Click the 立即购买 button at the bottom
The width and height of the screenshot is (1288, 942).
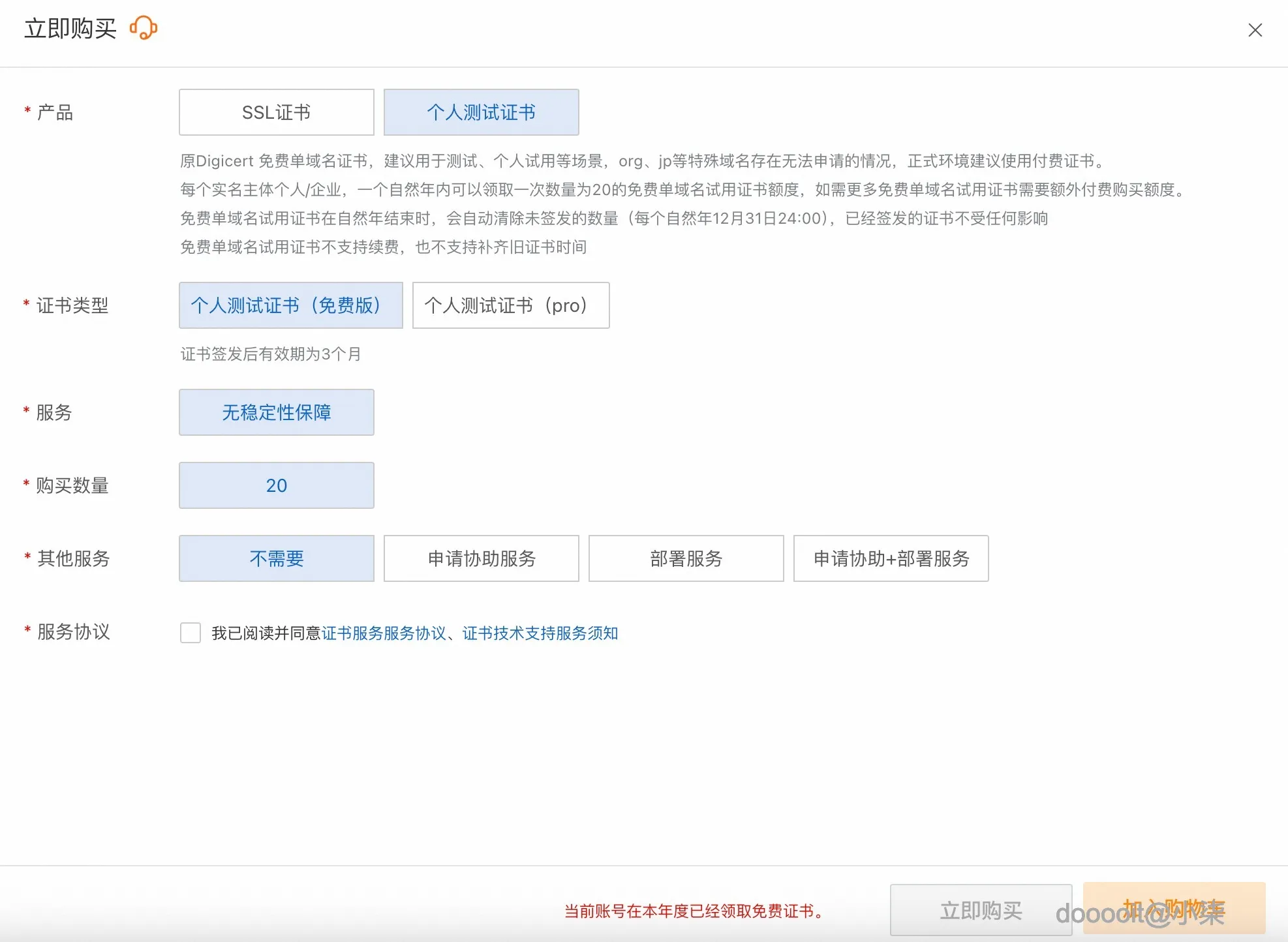pos(981,910)
